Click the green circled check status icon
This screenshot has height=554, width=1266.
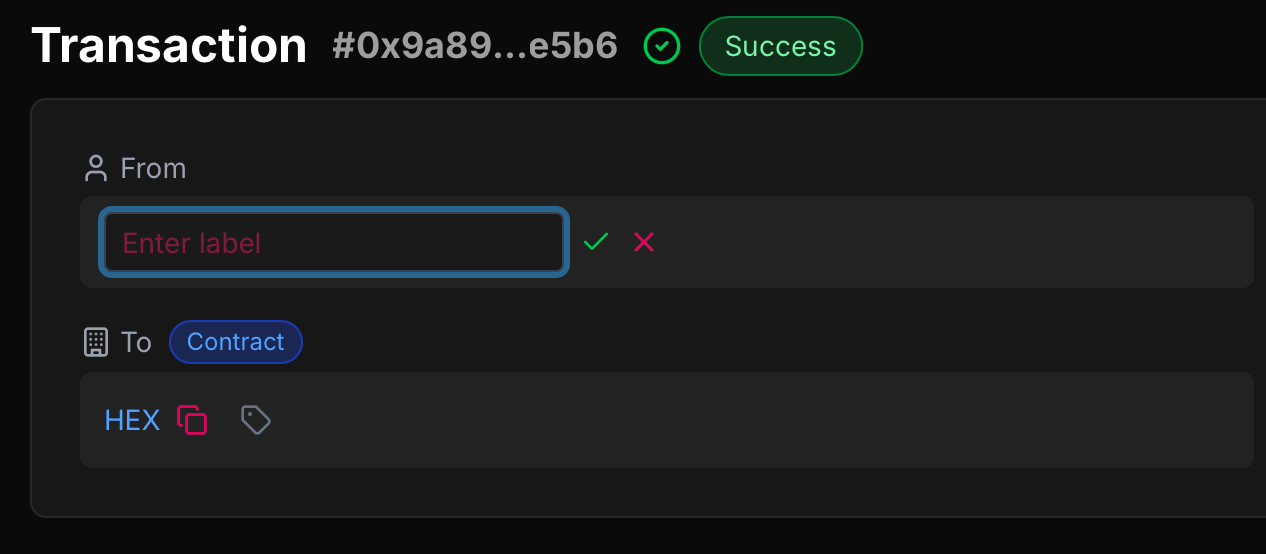tap(662, 46)
